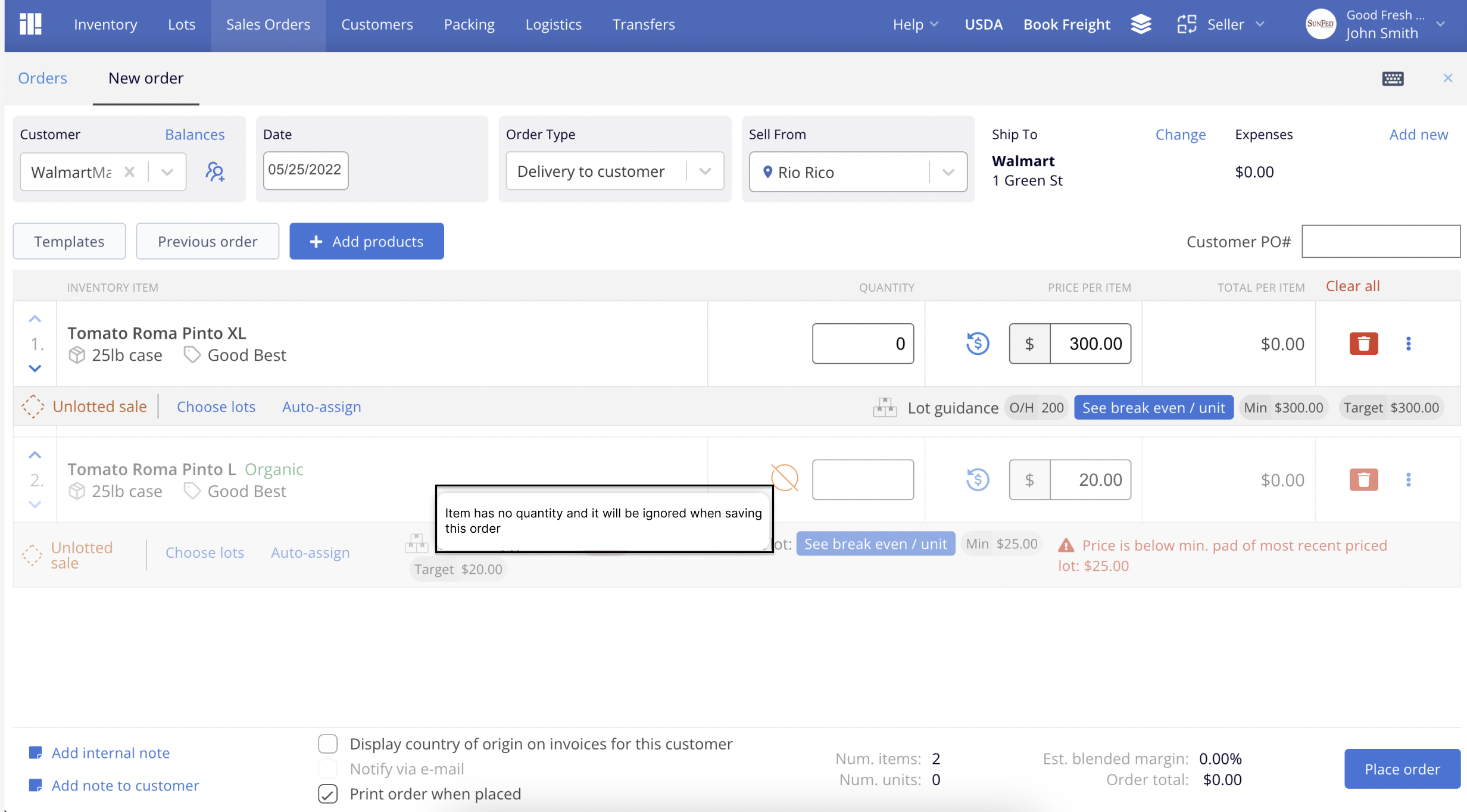The height and width of the screenshot is (812, 1467).
Task: Delete Tomato Roma Pinto L Organic line
Action: pyautogui.click(x=1363, y=480)
